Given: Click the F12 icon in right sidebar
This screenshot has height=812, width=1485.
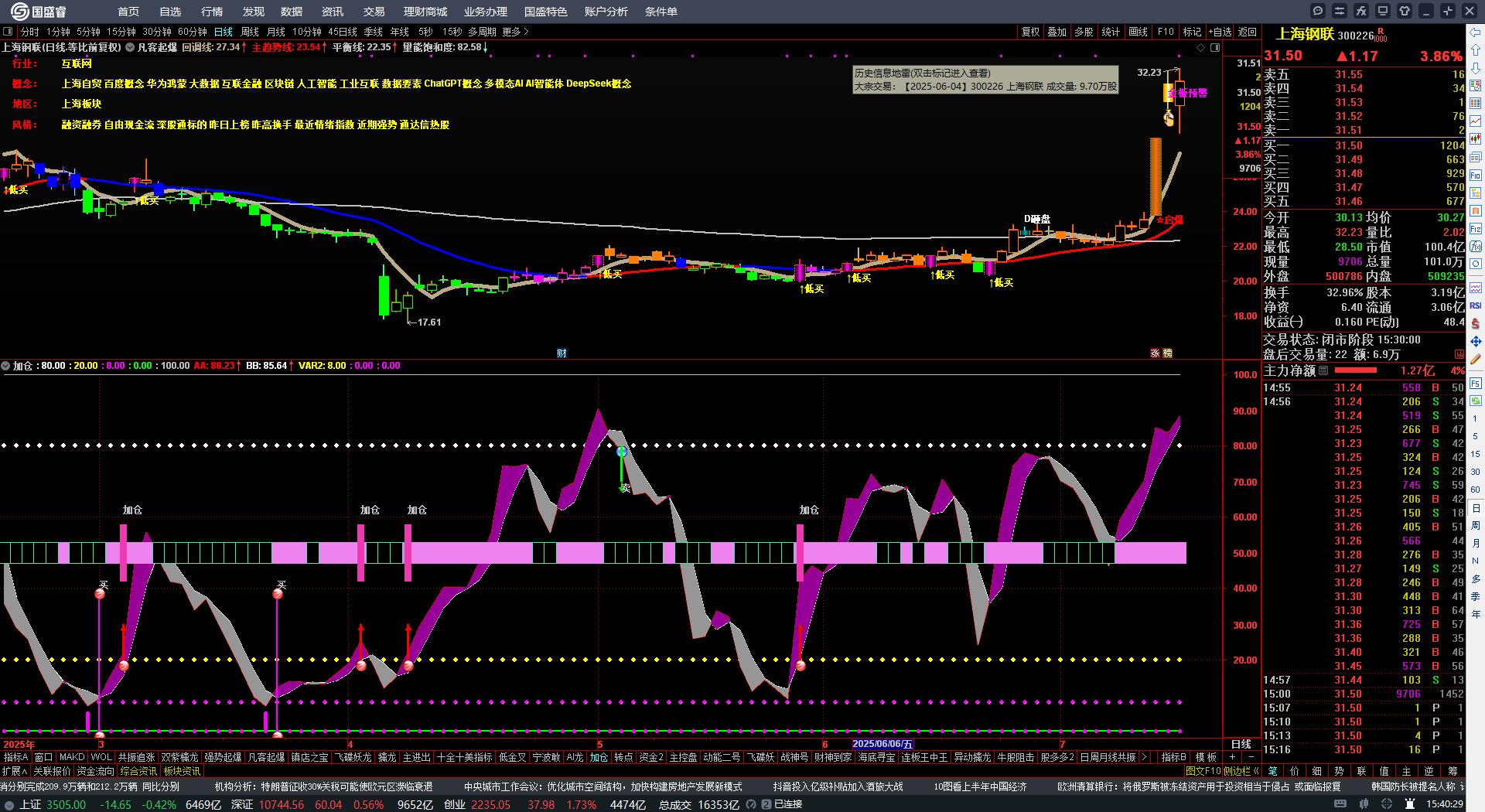Looking at the screenshot, I should click(x=1476, y=229).
